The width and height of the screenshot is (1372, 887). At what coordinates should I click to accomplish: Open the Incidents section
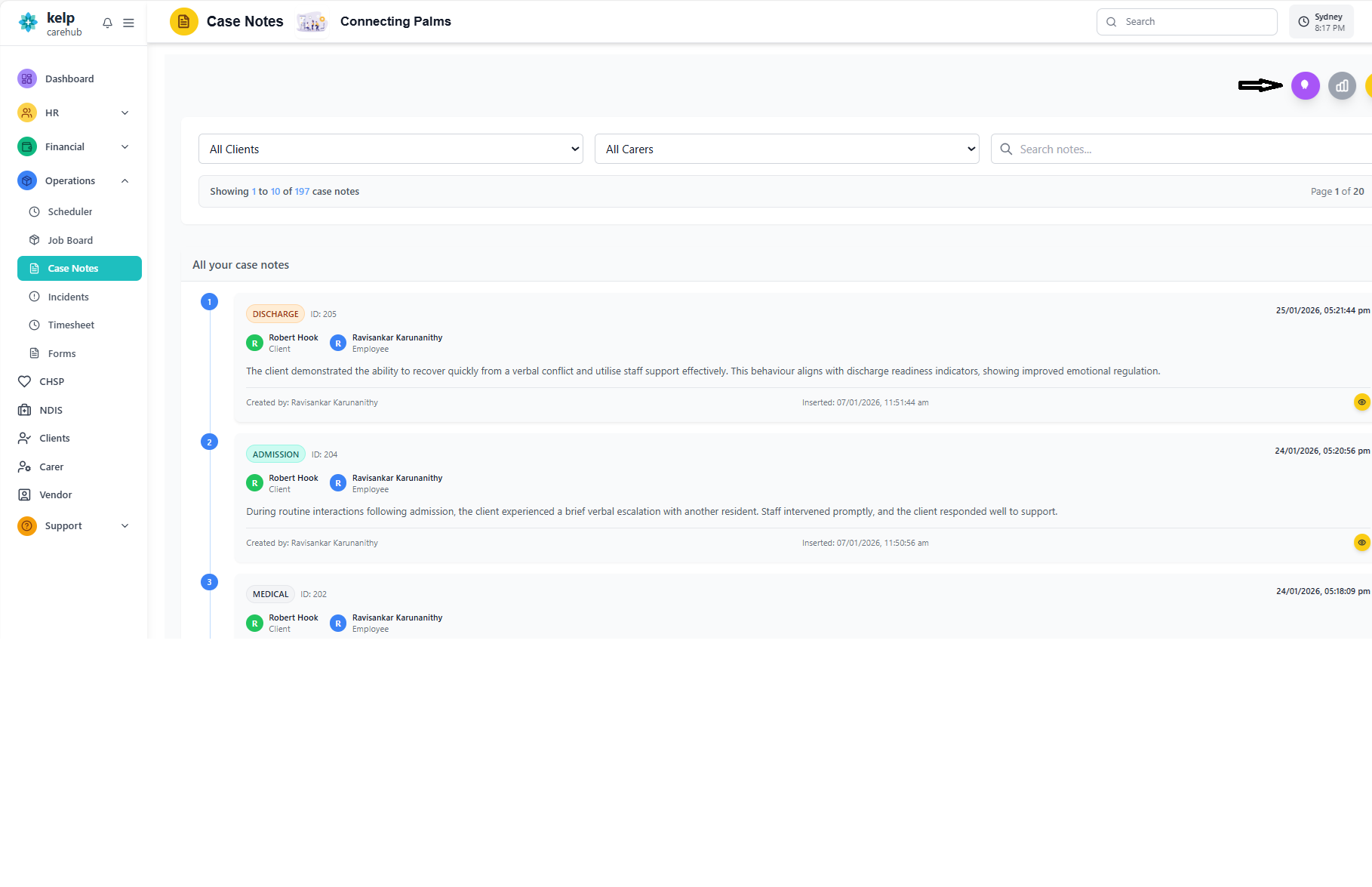click(68, 297)
